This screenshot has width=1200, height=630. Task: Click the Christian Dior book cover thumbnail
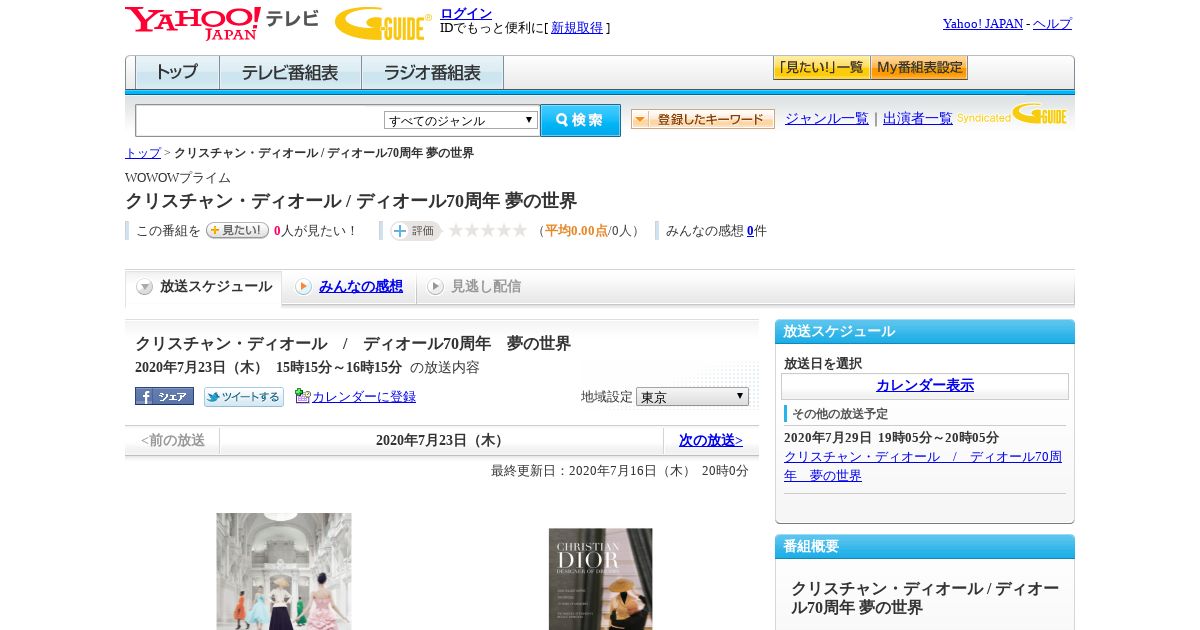(601, 579)
